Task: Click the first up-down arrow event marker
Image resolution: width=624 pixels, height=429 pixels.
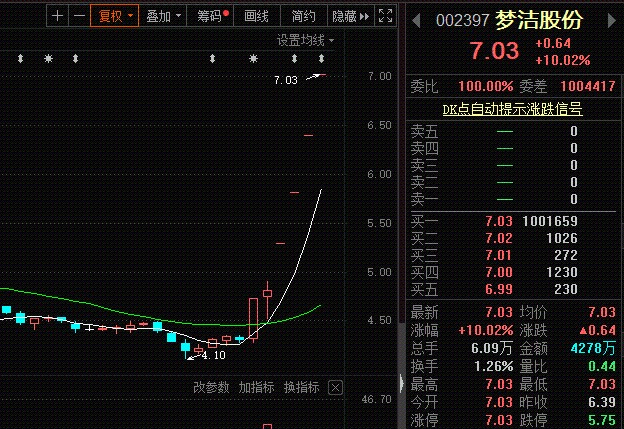Action: (20, 59)
